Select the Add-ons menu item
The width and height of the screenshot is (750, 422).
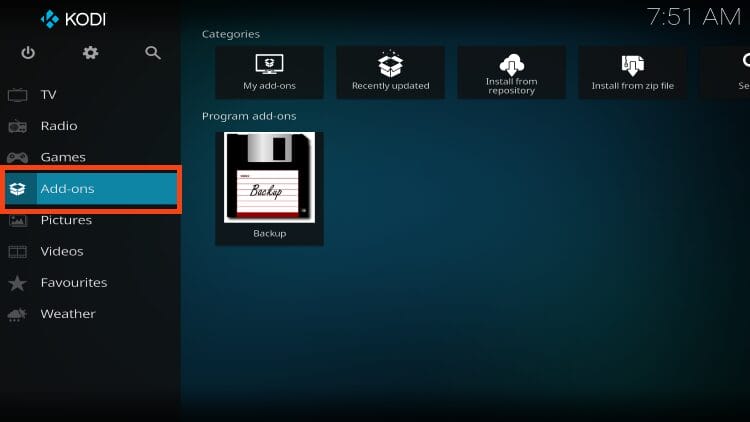[x=91, y=189]
